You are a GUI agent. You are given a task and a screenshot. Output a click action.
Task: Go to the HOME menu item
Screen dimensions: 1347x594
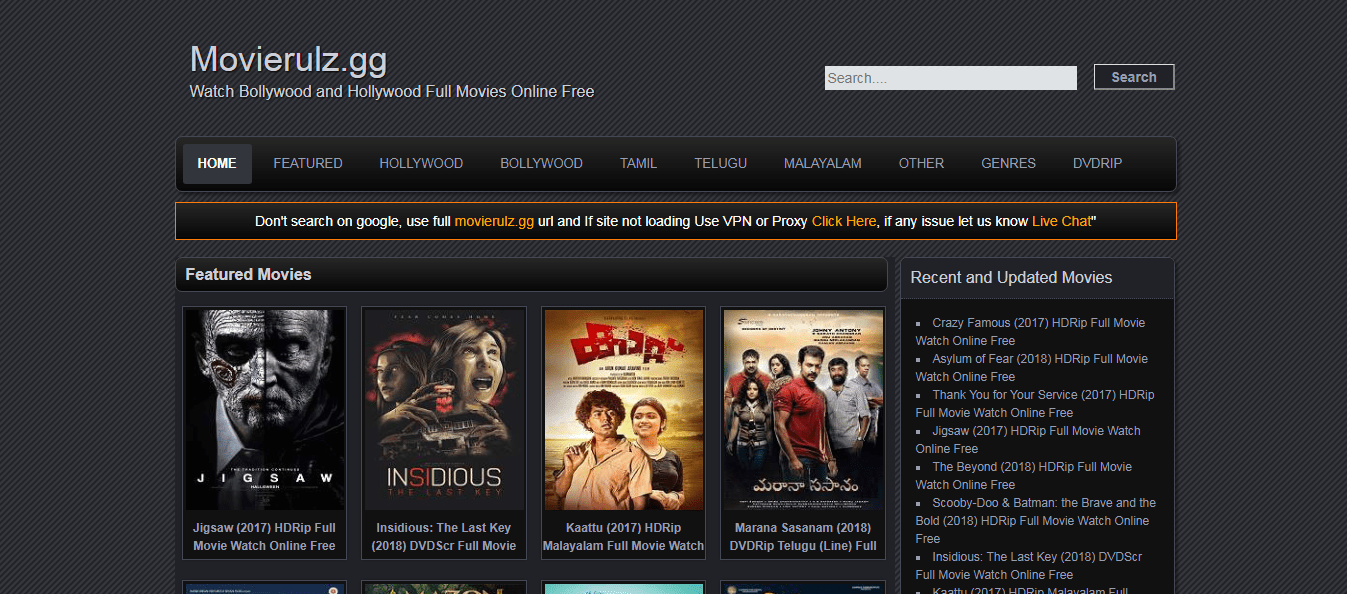click(217, 164)
